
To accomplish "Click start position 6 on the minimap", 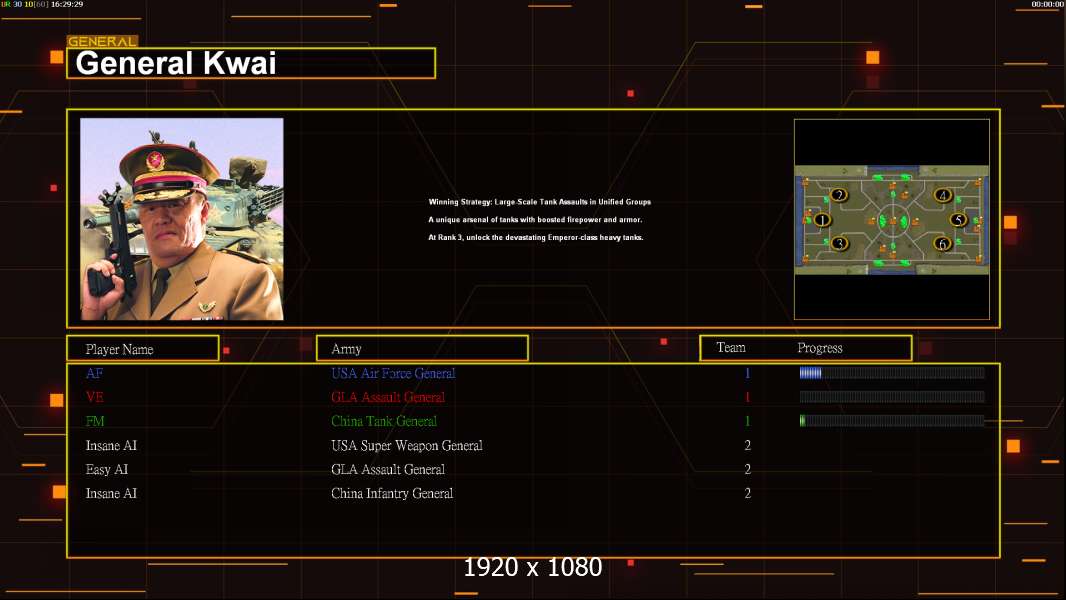I will click(942, 243).
